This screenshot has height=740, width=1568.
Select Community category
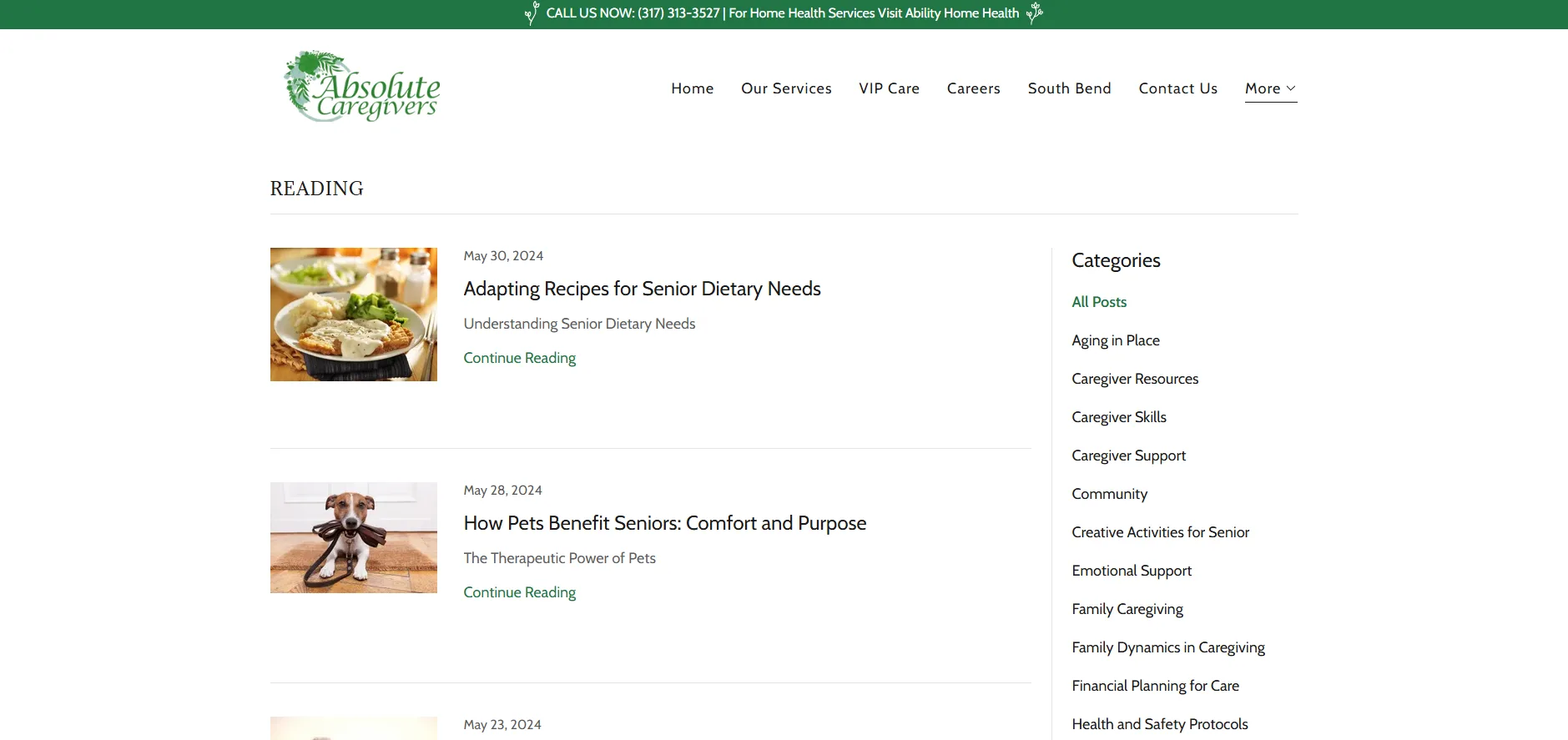1109,494
